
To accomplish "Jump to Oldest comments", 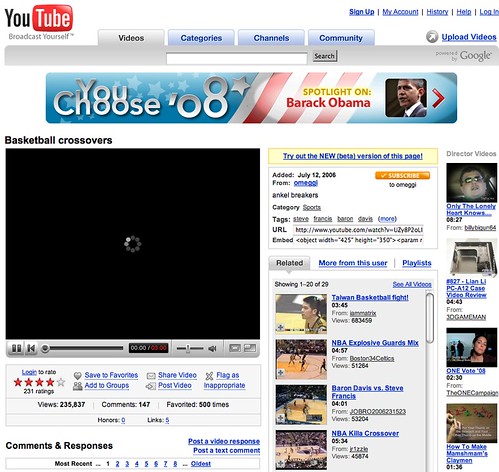I will tap(201, 464).
